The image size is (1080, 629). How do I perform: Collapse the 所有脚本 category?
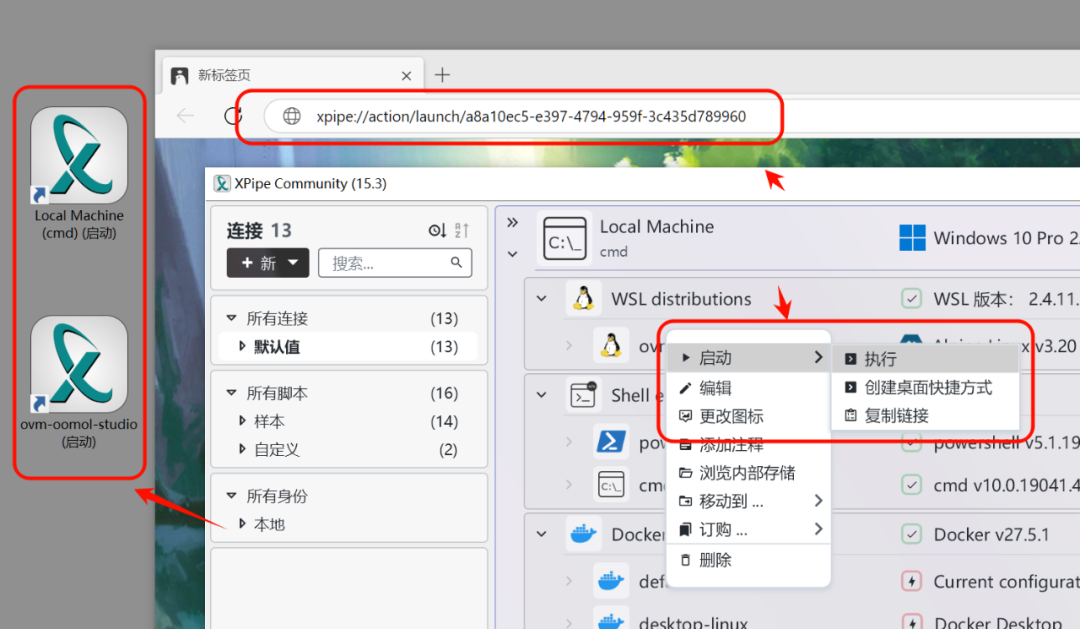coord(231,393)
